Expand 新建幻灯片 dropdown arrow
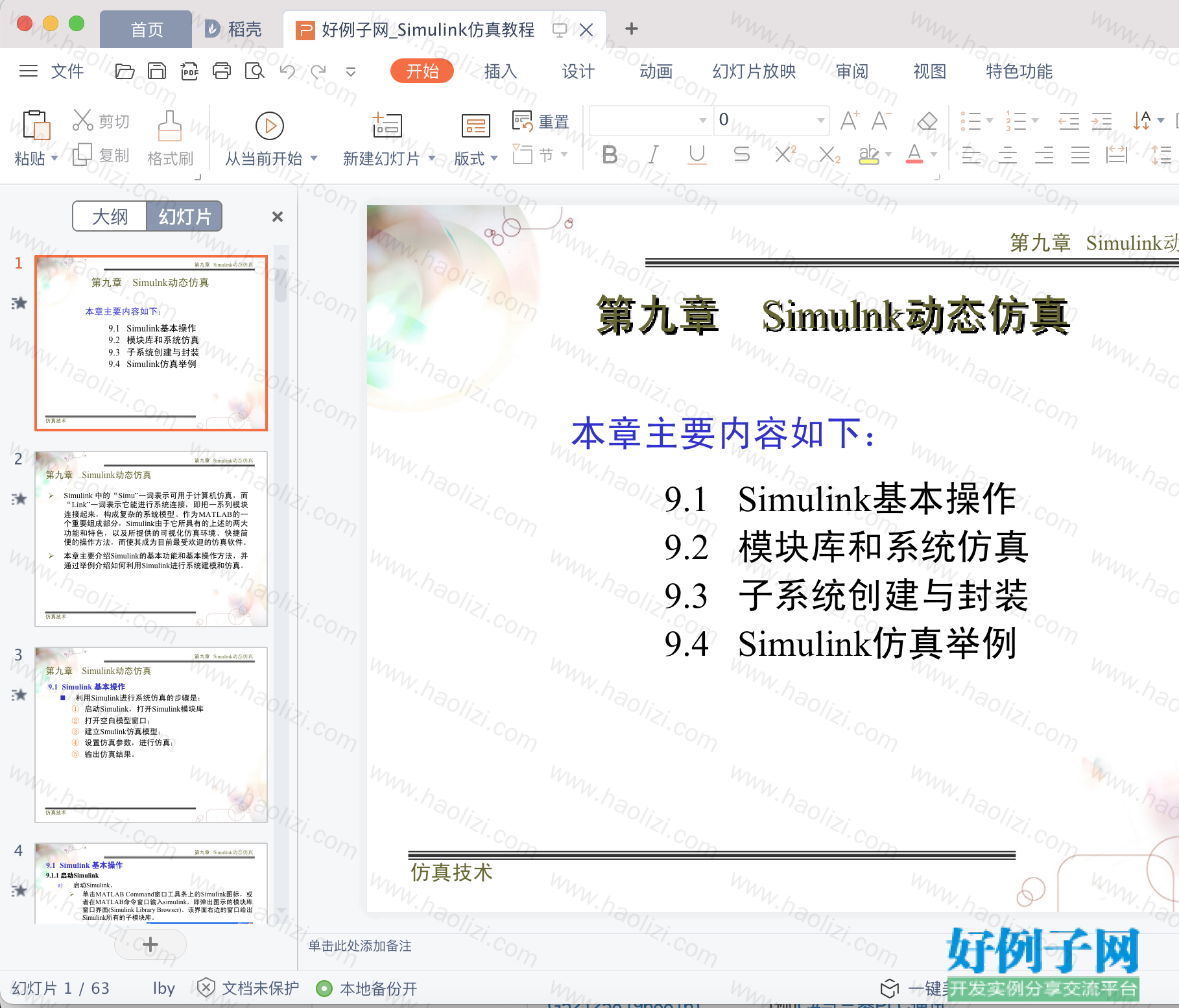The width and height of the screenshot is (1179, 1008). [432, 158]
